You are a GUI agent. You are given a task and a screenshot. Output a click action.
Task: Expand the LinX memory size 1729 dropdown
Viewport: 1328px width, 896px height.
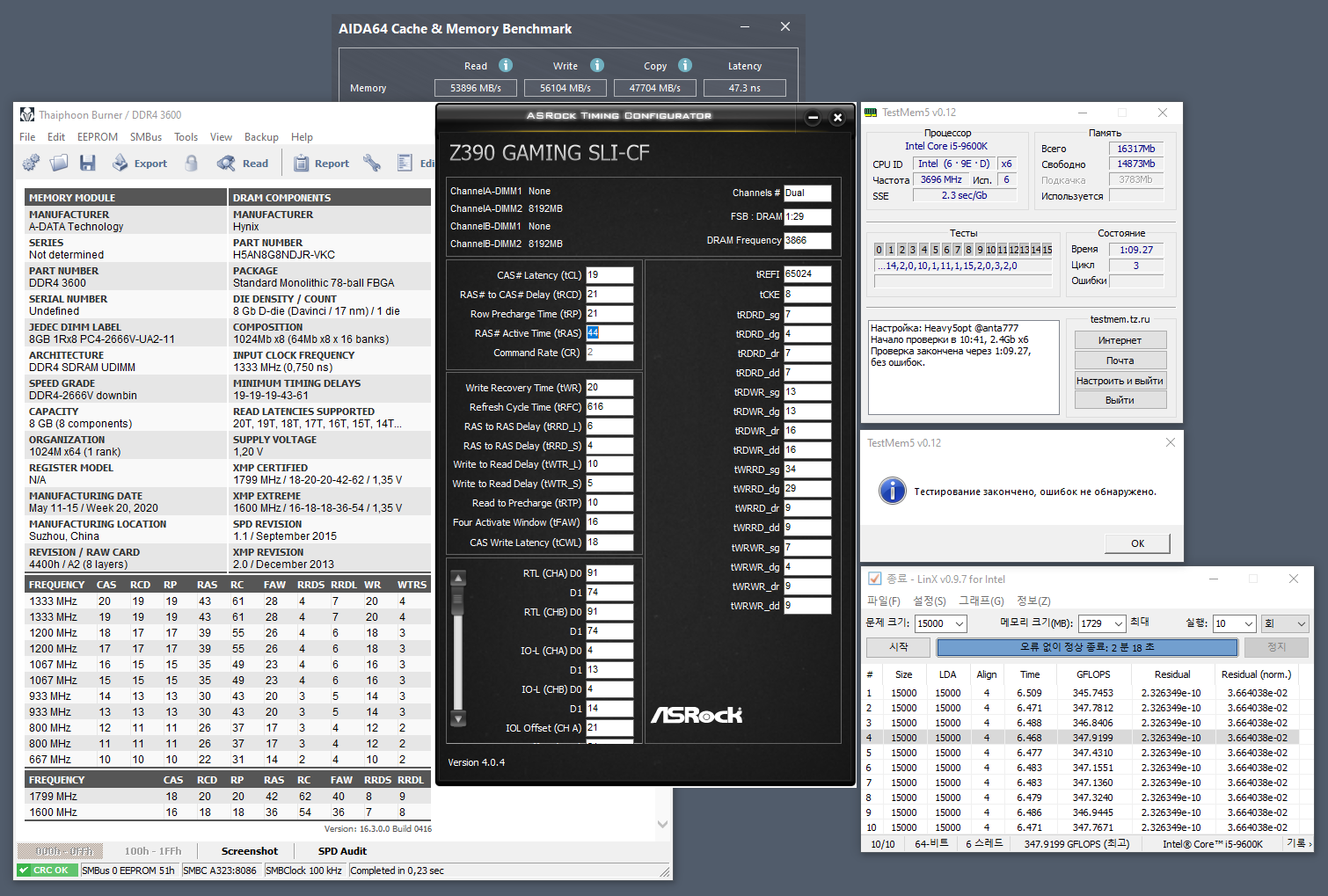1118,623
